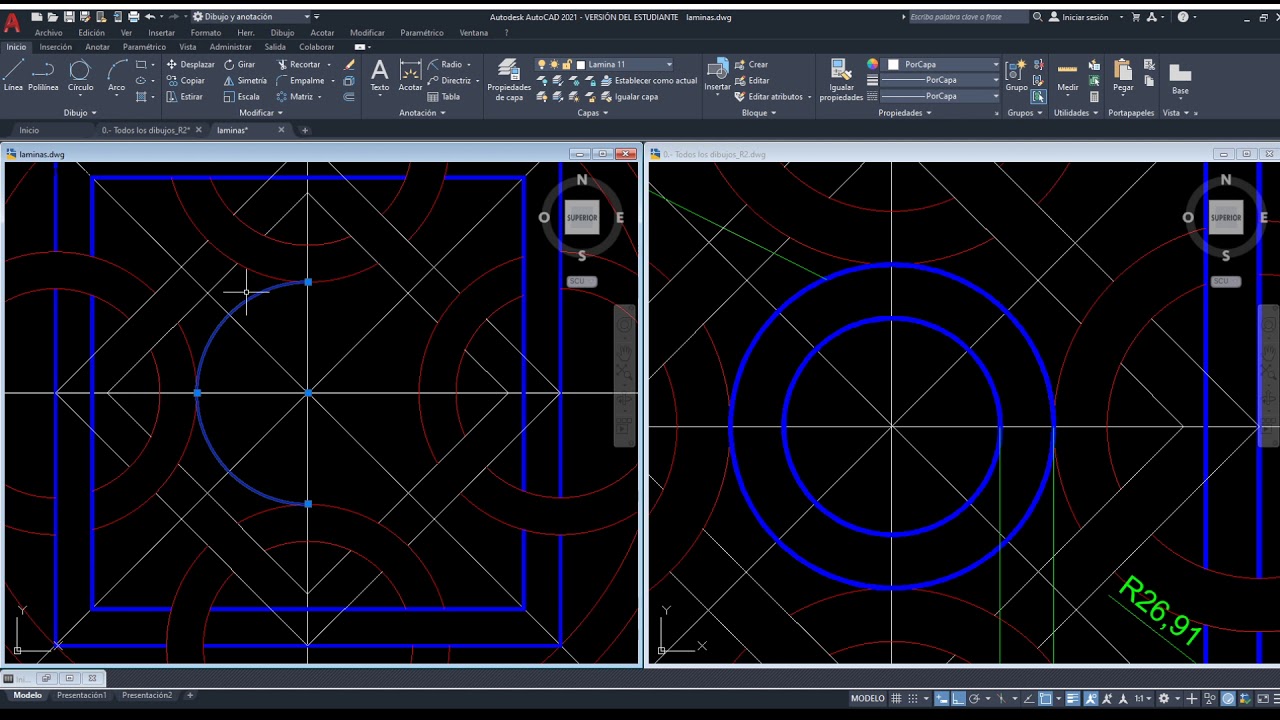Click the Grupo tool
The height and width of the screenshot is (720, 1280).
(x=1016, y=75)
